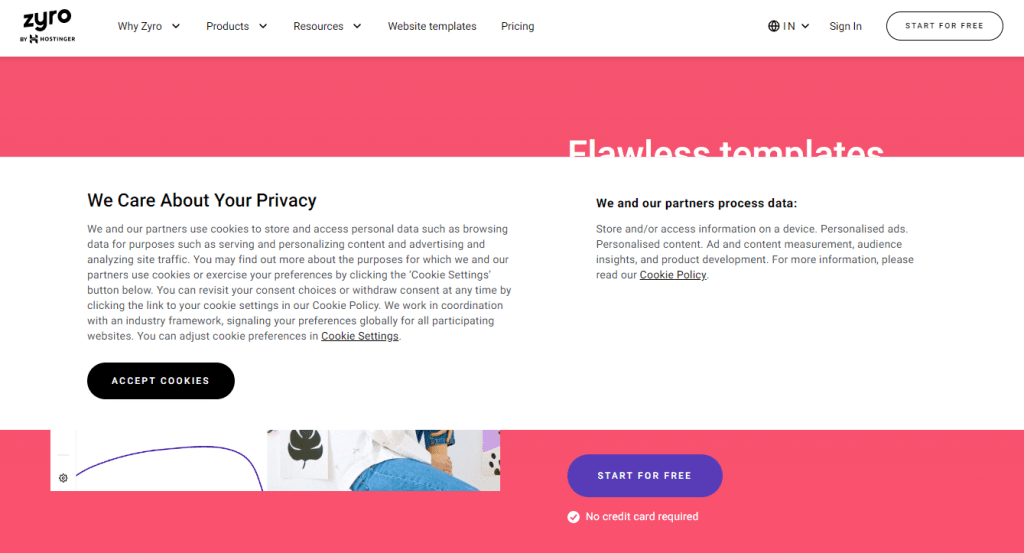Expand the Why Zyro chevron
The image size is (1024, 553).
point(176,26)
